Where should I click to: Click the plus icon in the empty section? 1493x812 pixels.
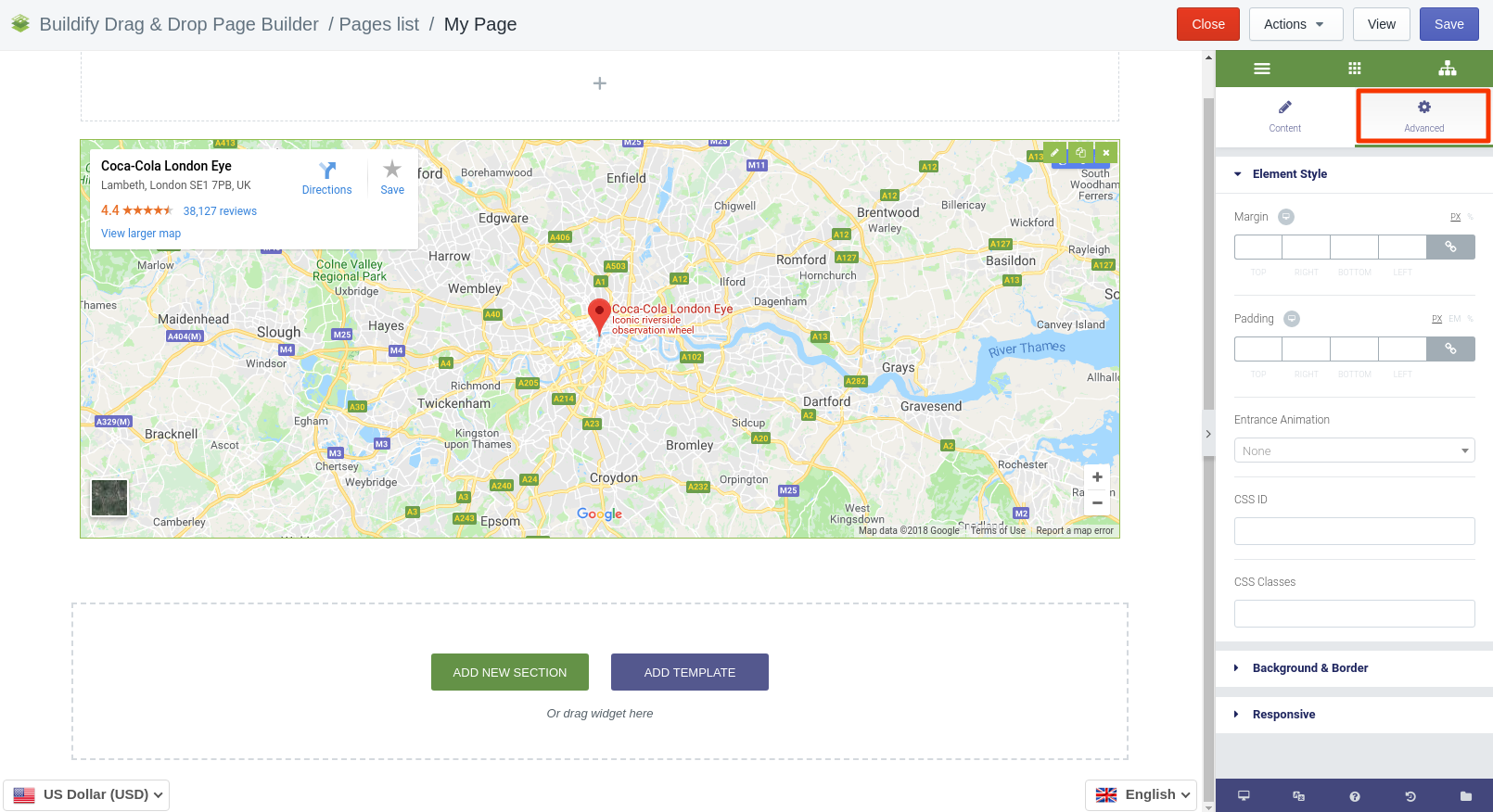point(600,83)
